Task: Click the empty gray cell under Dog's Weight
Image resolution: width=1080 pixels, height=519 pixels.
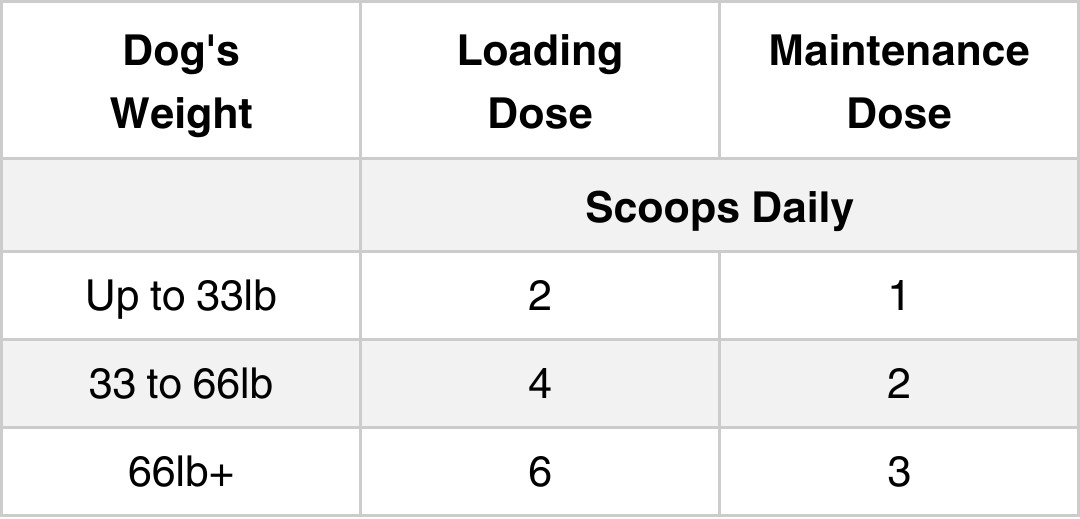Action: (x=181, y=206)
